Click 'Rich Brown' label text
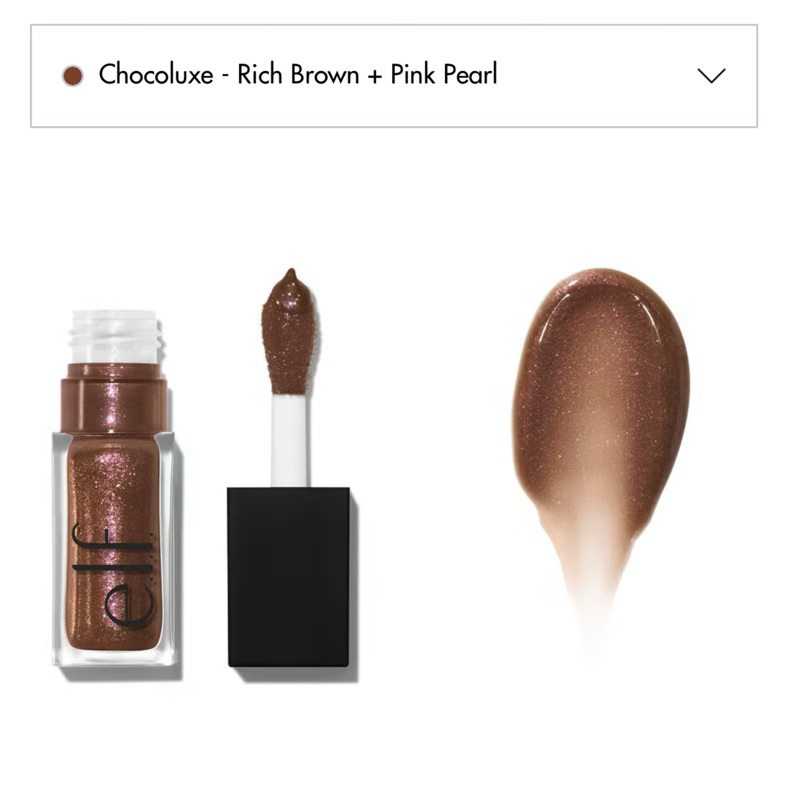The height and width of the screenshot is (800, 800). point(299,74)
